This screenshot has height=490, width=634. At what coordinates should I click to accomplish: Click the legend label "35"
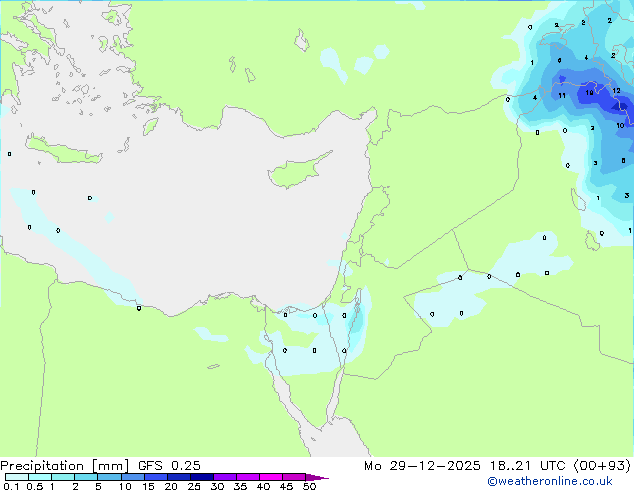tap(240, 486)
